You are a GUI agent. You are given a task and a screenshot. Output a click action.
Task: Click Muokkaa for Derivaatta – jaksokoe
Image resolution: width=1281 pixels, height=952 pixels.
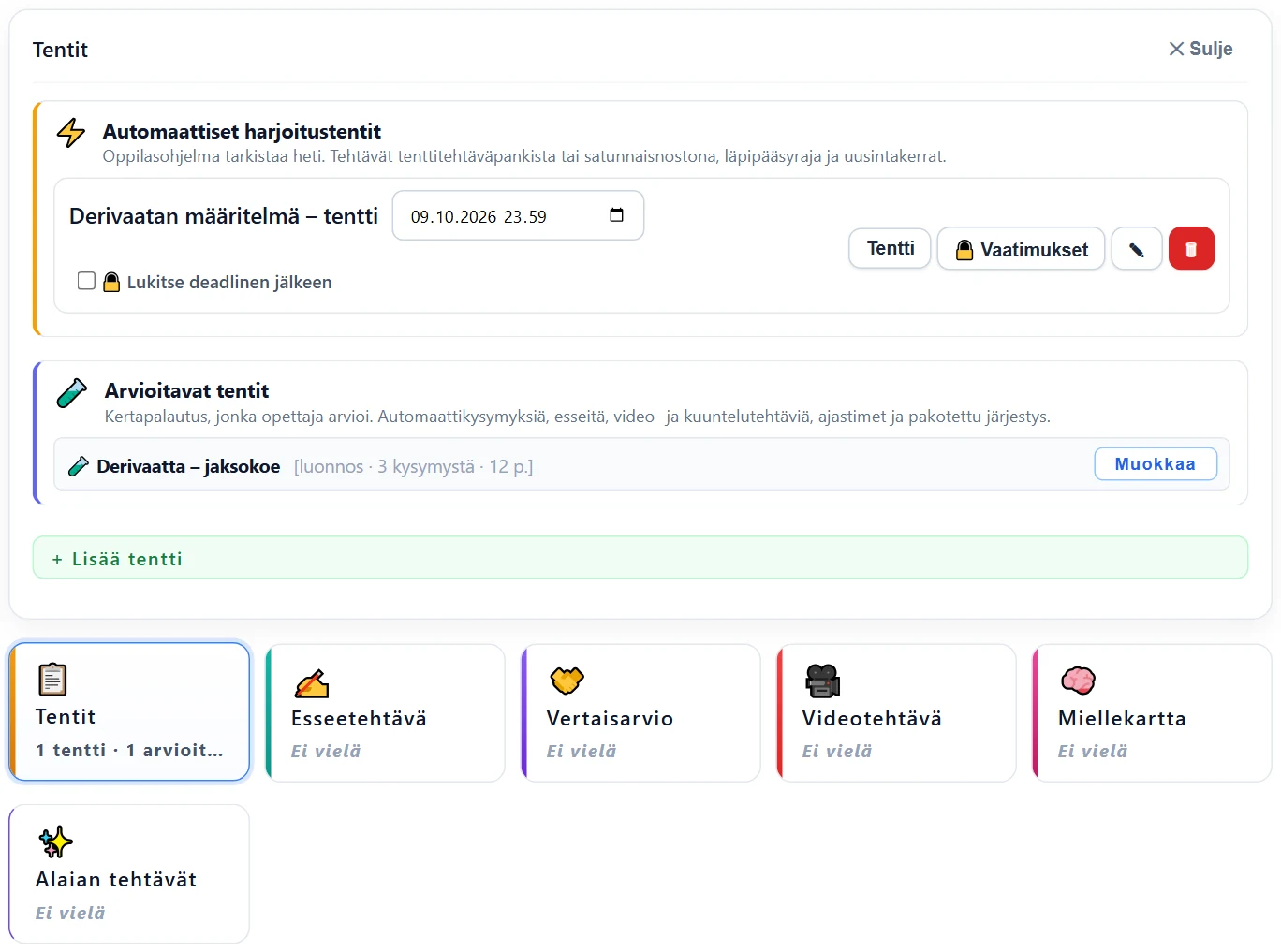click(x=1156, y=464)
